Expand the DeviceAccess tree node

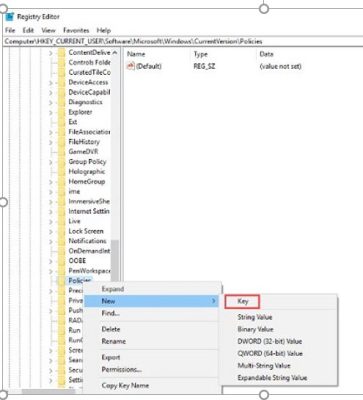click(x=51, y=83)
